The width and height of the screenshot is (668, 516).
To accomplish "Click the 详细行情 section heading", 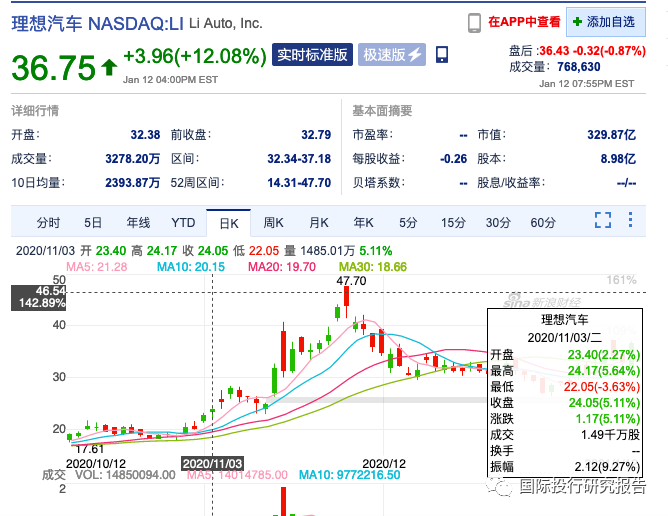I will [35, 111].
